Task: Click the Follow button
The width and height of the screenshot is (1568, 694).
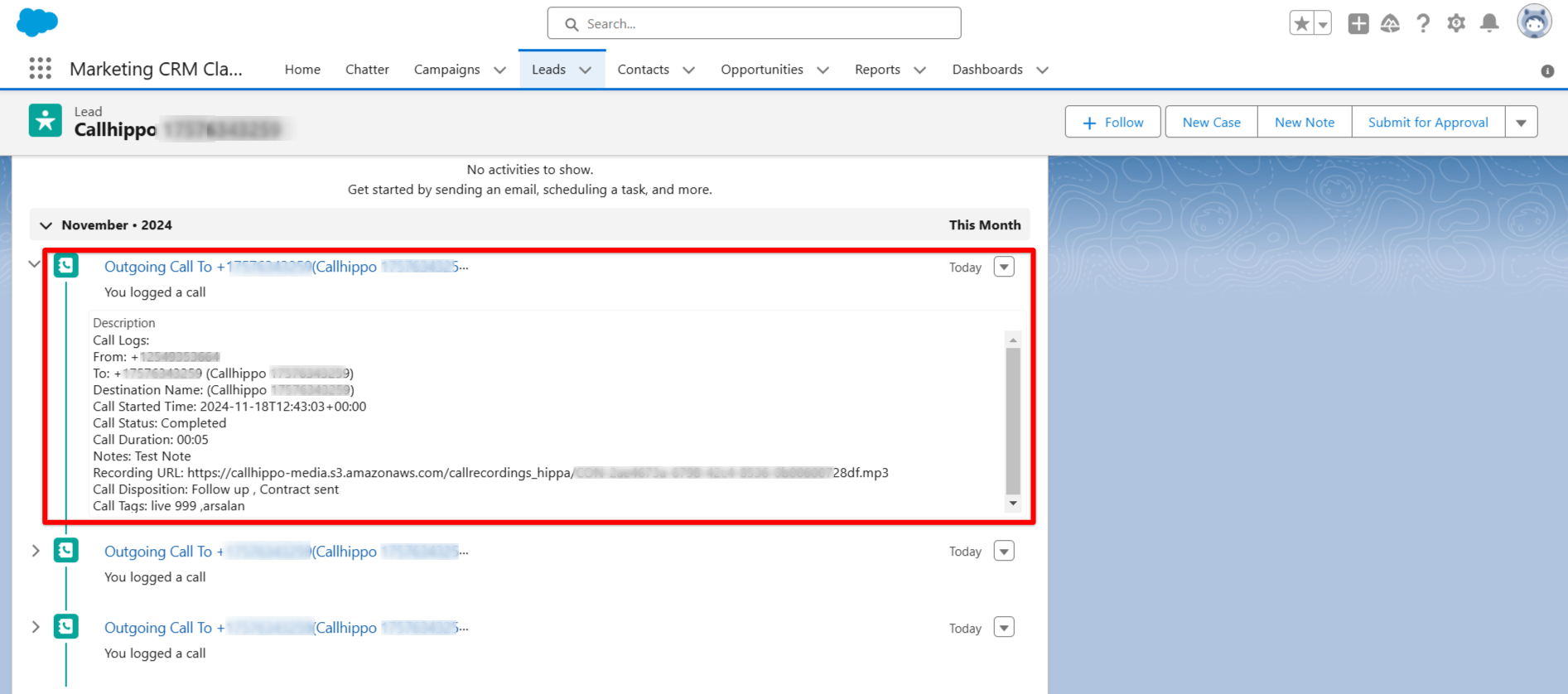Action: [x=1112, y=122]
